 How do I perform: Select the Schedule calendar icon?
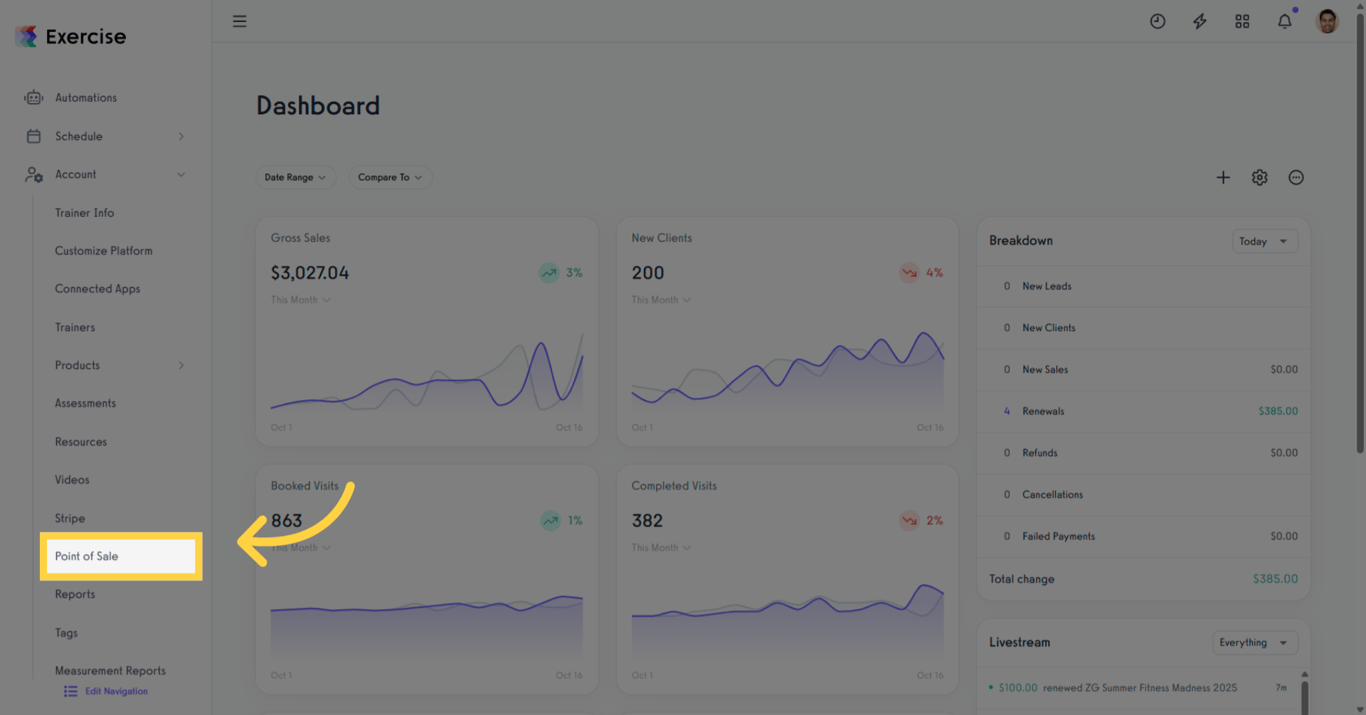click(x=34, y=136)
